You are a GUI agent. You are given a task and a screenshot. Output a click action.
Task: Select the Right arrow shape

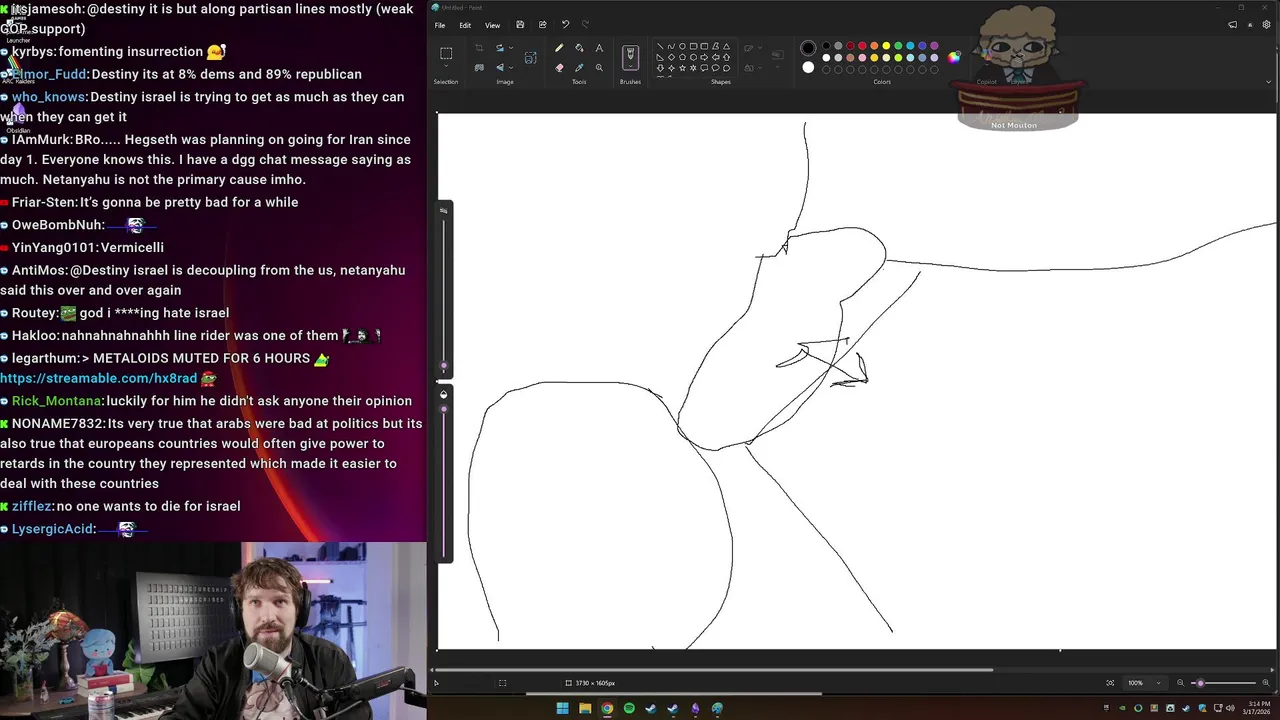point(704,57)
